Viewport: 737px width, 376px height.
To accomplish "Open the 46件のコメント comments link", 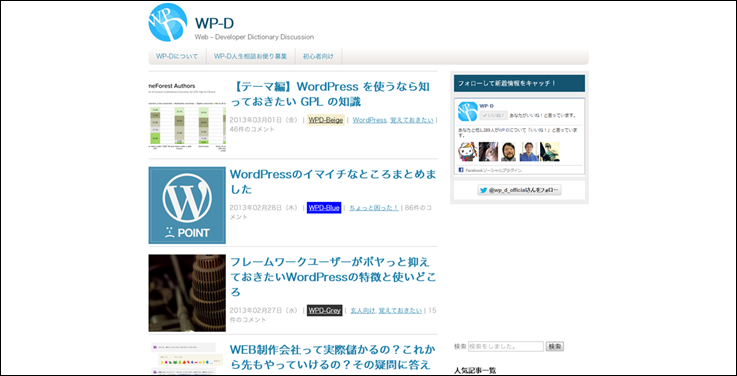I will click(252, 129).
